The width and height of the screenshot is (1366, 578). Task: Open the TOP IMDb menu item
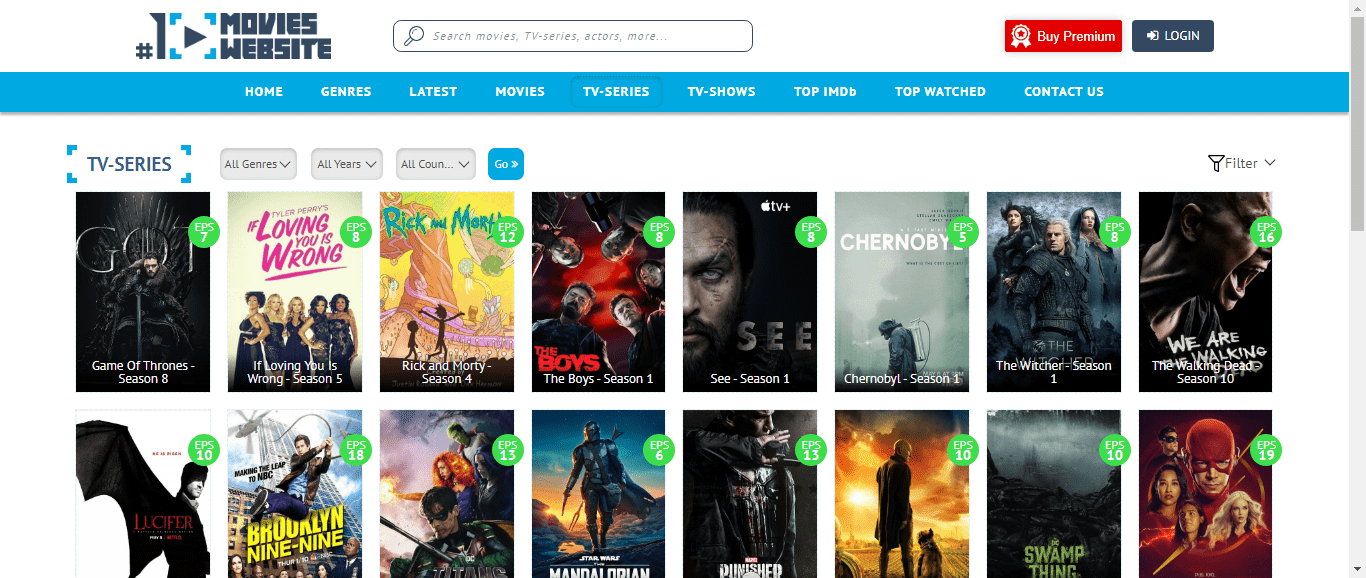click(825, 91)
